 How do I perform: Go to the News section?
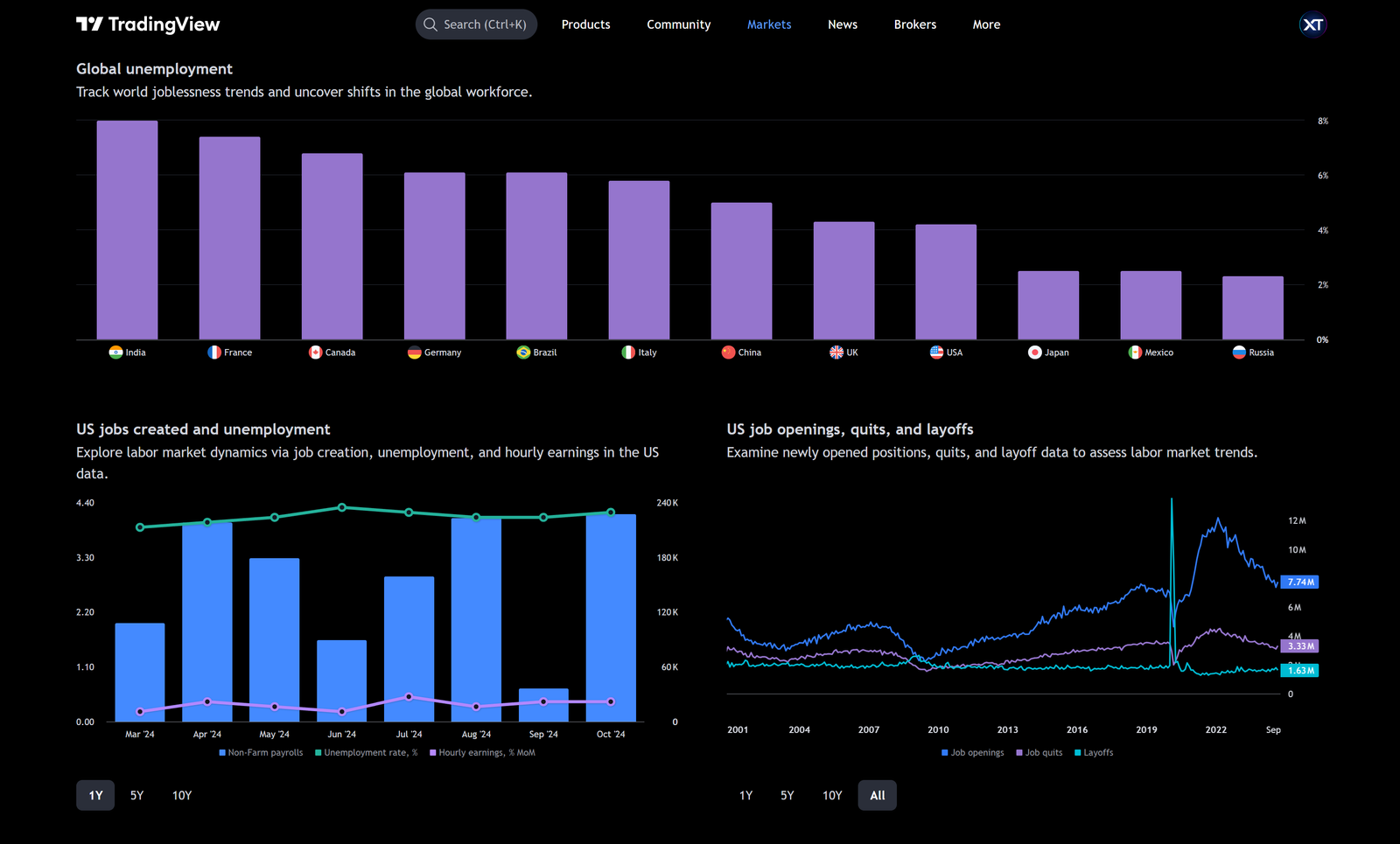pyautogui.click(x=842, y=24)
